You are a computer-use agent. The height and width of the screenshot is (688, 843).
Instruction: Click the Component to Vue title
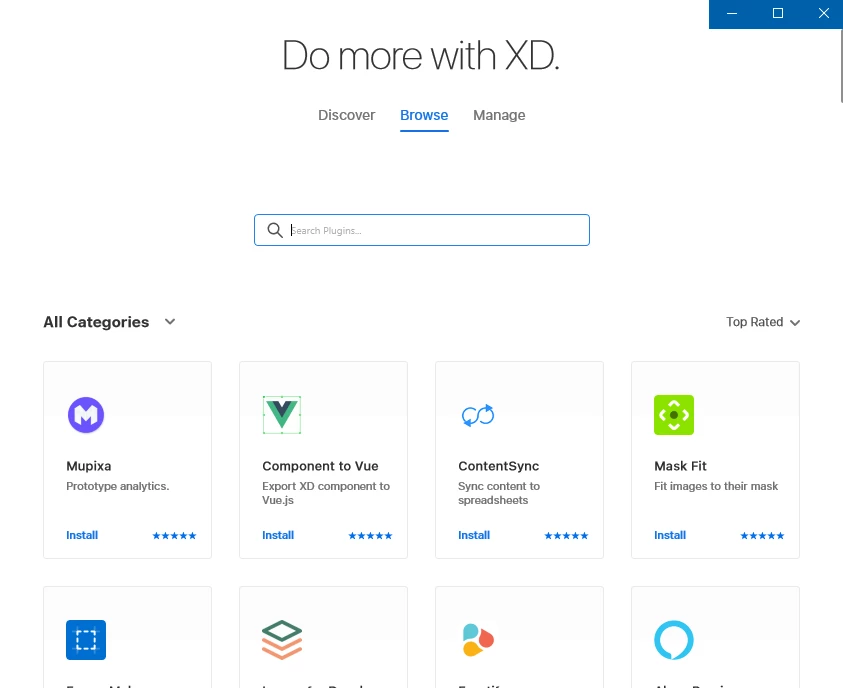(x=320, y=466)
